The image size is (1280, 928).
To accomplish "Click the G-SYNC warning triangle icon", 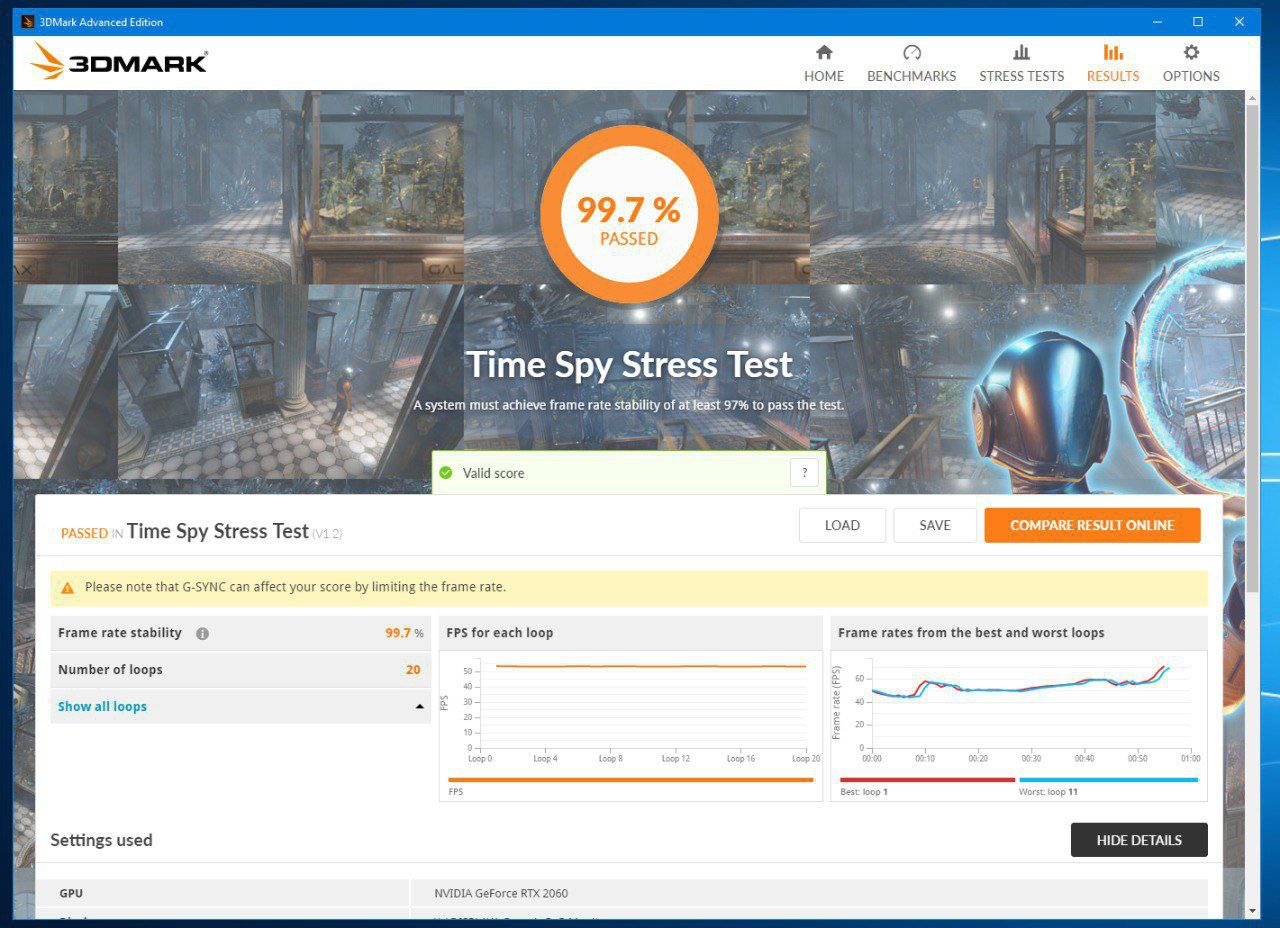I will pos(67,588).
